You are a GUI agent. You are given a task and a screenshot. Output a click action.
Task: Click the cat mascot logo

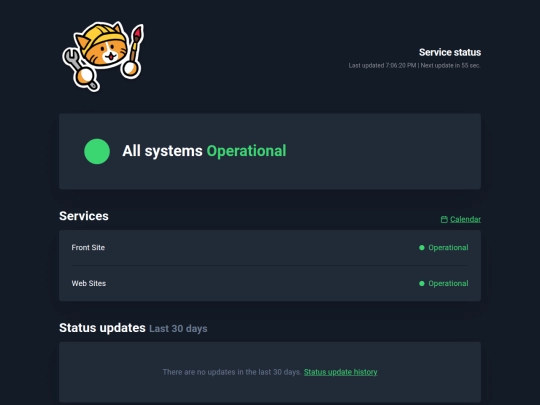click(103, 56)
